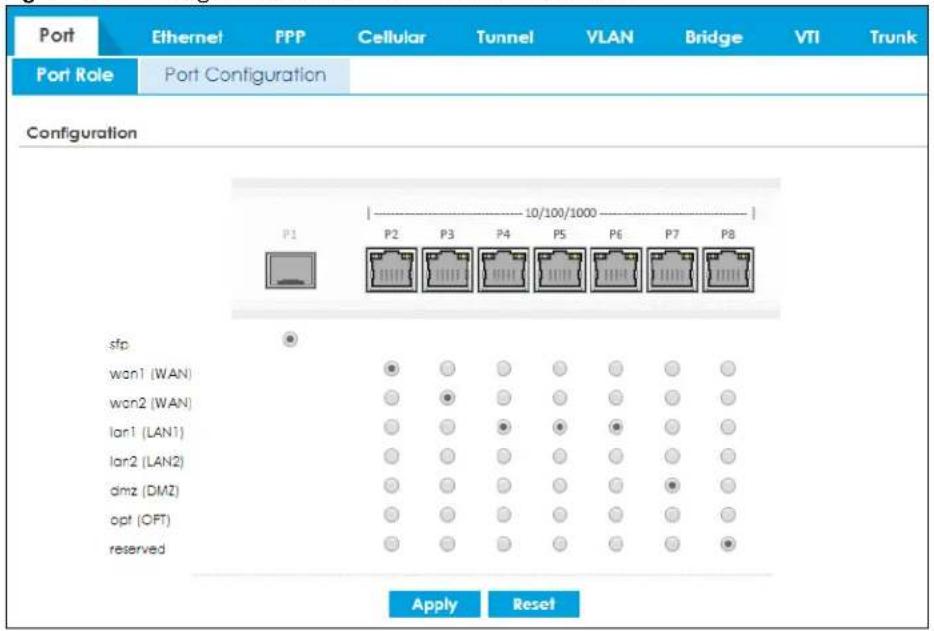934x631 pixels.
Task: Open the VLAN tab
Action: pos(609,37)
